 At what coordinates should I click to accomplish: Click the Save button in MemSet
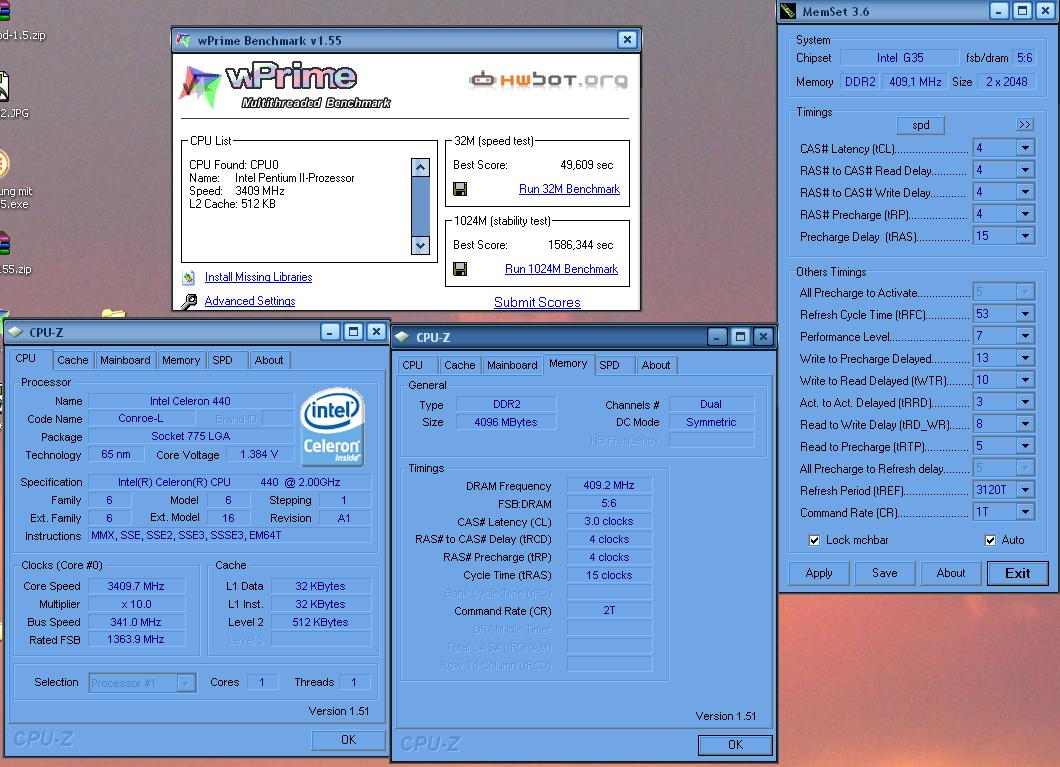click(x=884, y=573)
